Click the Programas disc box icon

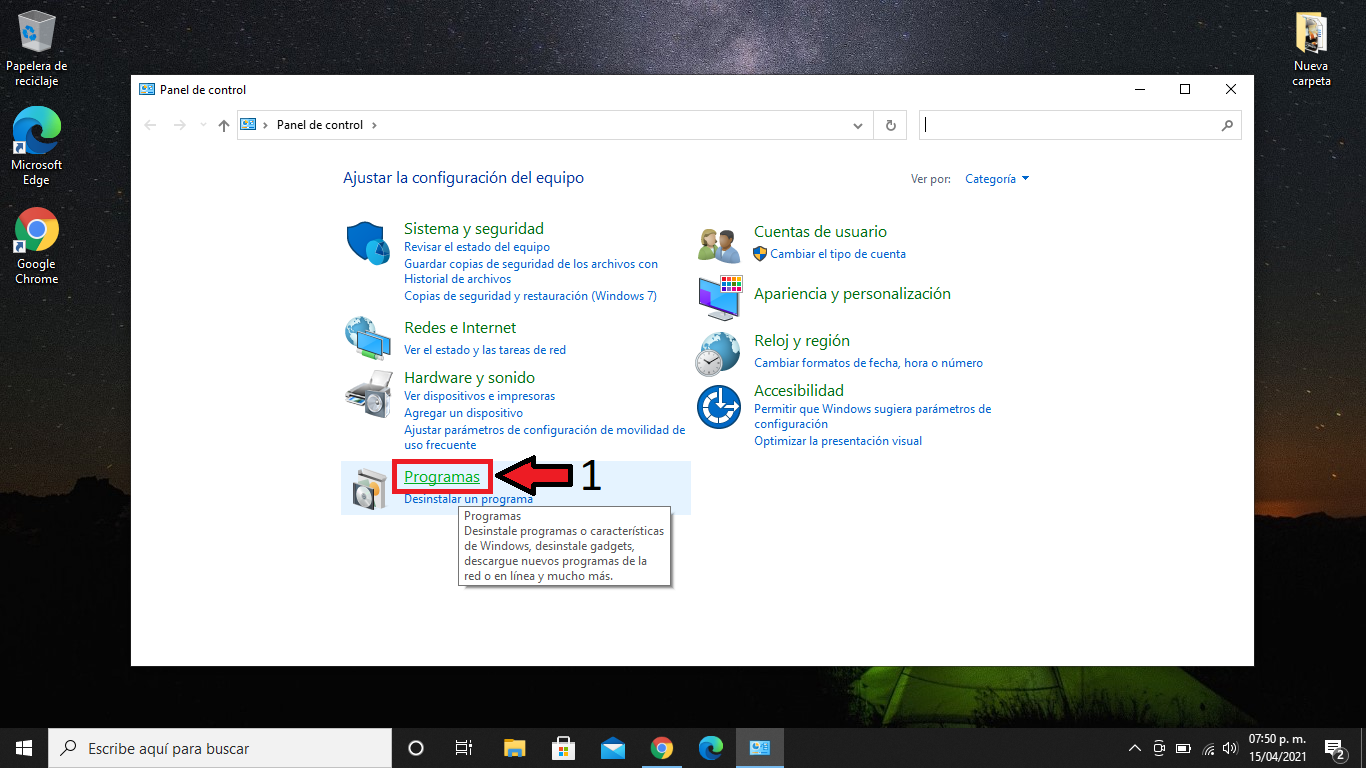pyautogui.click(x=367, y=489)
